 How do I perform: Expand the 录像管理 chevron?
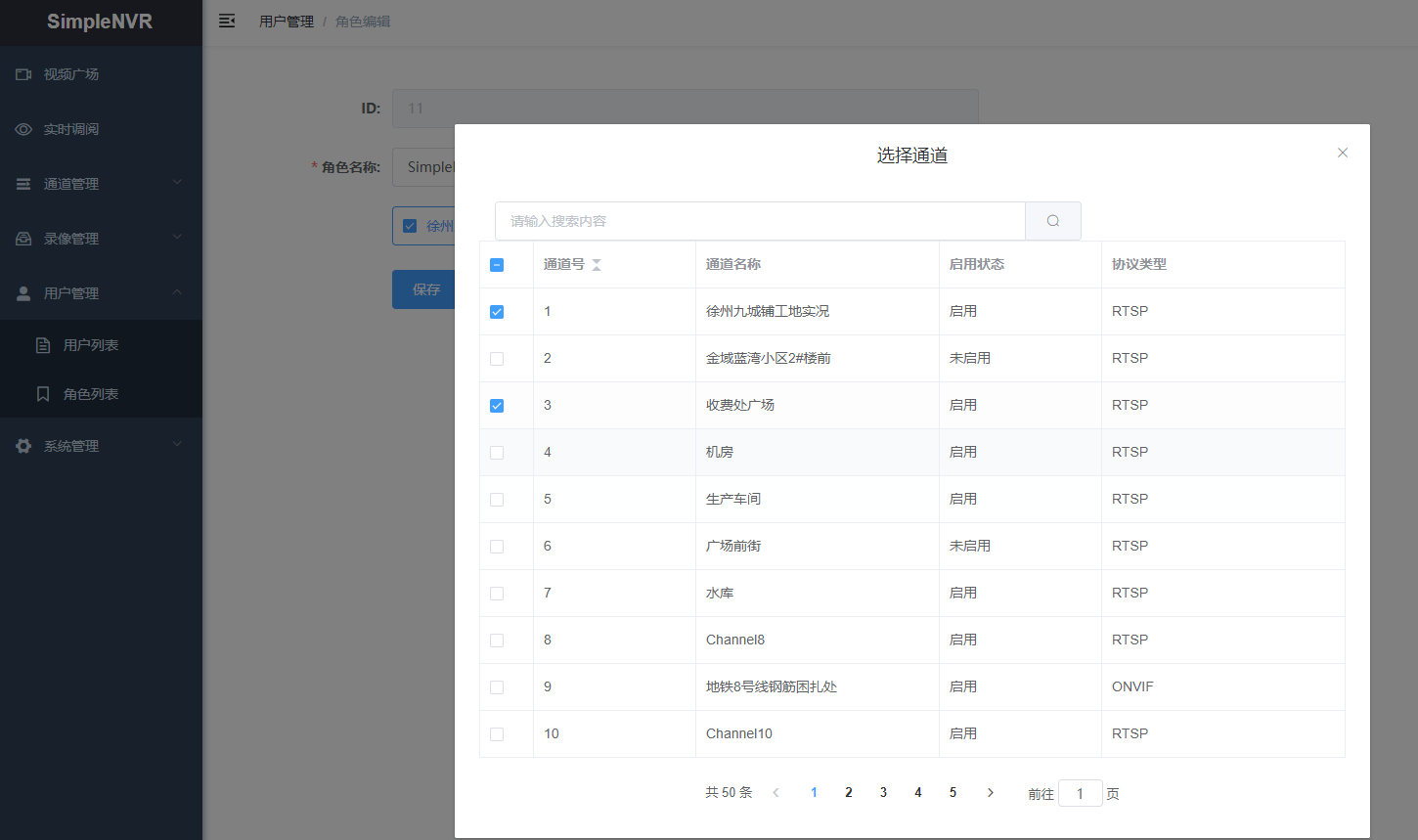(x=177, y=238)
